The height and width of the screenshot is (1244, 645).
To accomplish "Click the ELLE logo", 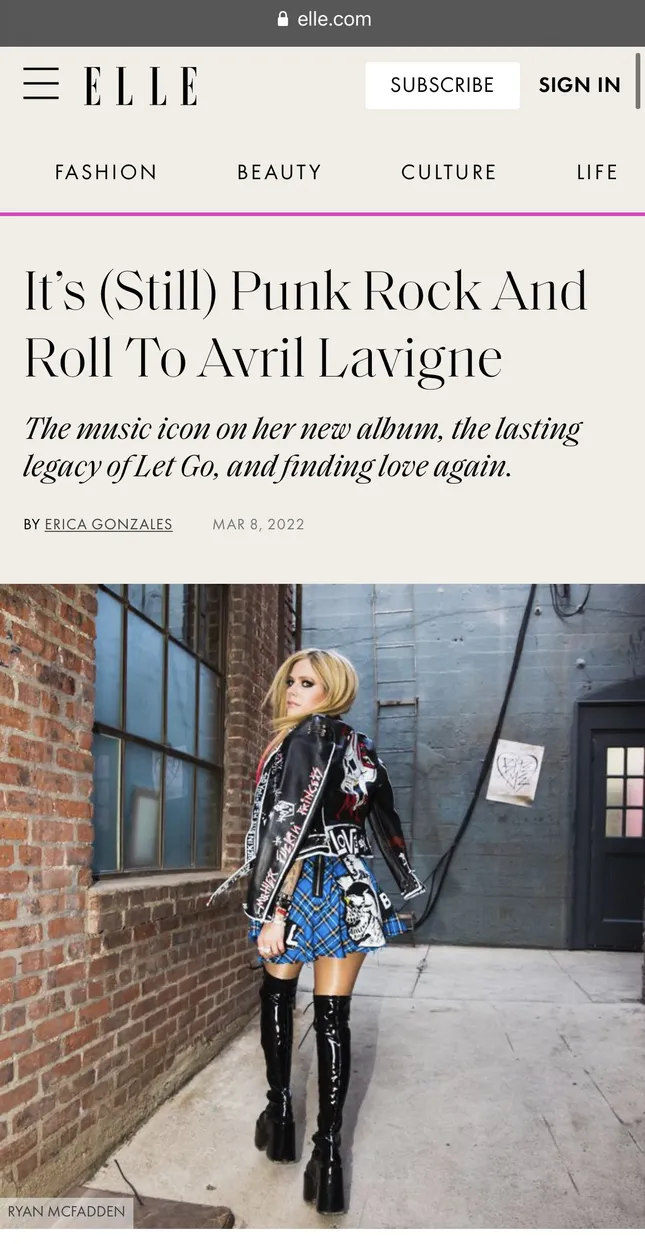I will point(141,86).
